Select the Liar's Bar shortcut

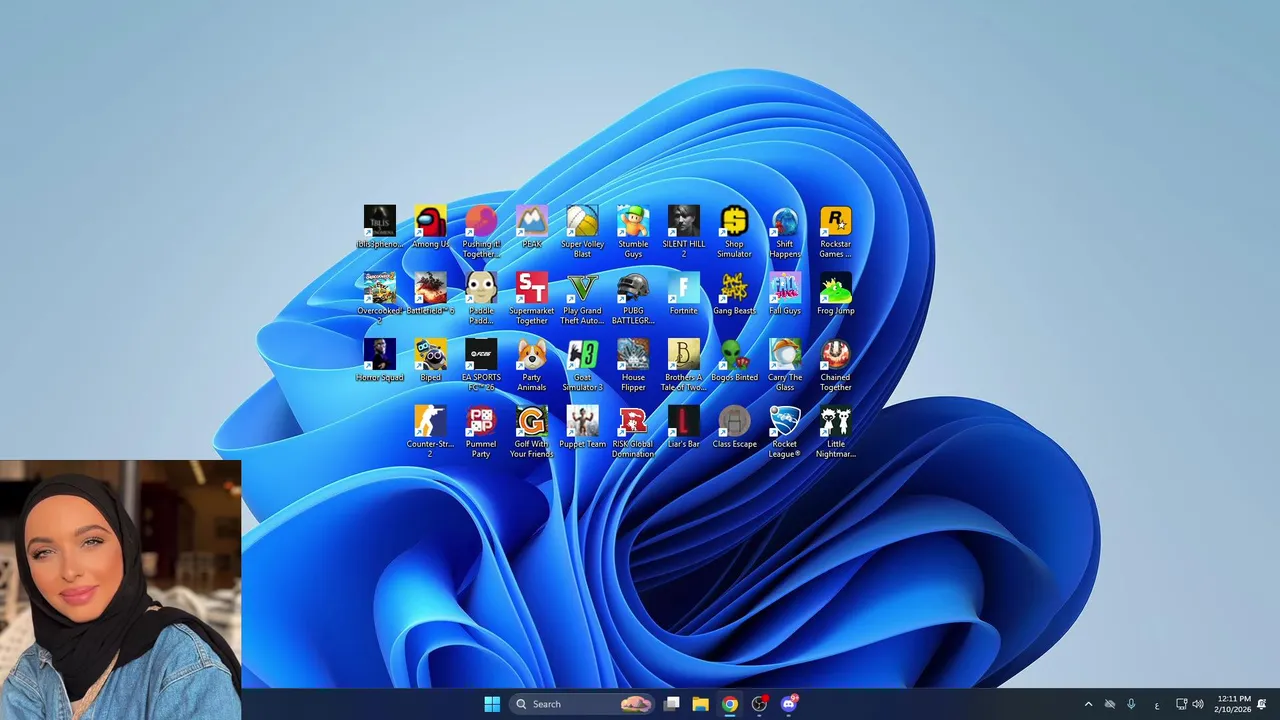684,428
